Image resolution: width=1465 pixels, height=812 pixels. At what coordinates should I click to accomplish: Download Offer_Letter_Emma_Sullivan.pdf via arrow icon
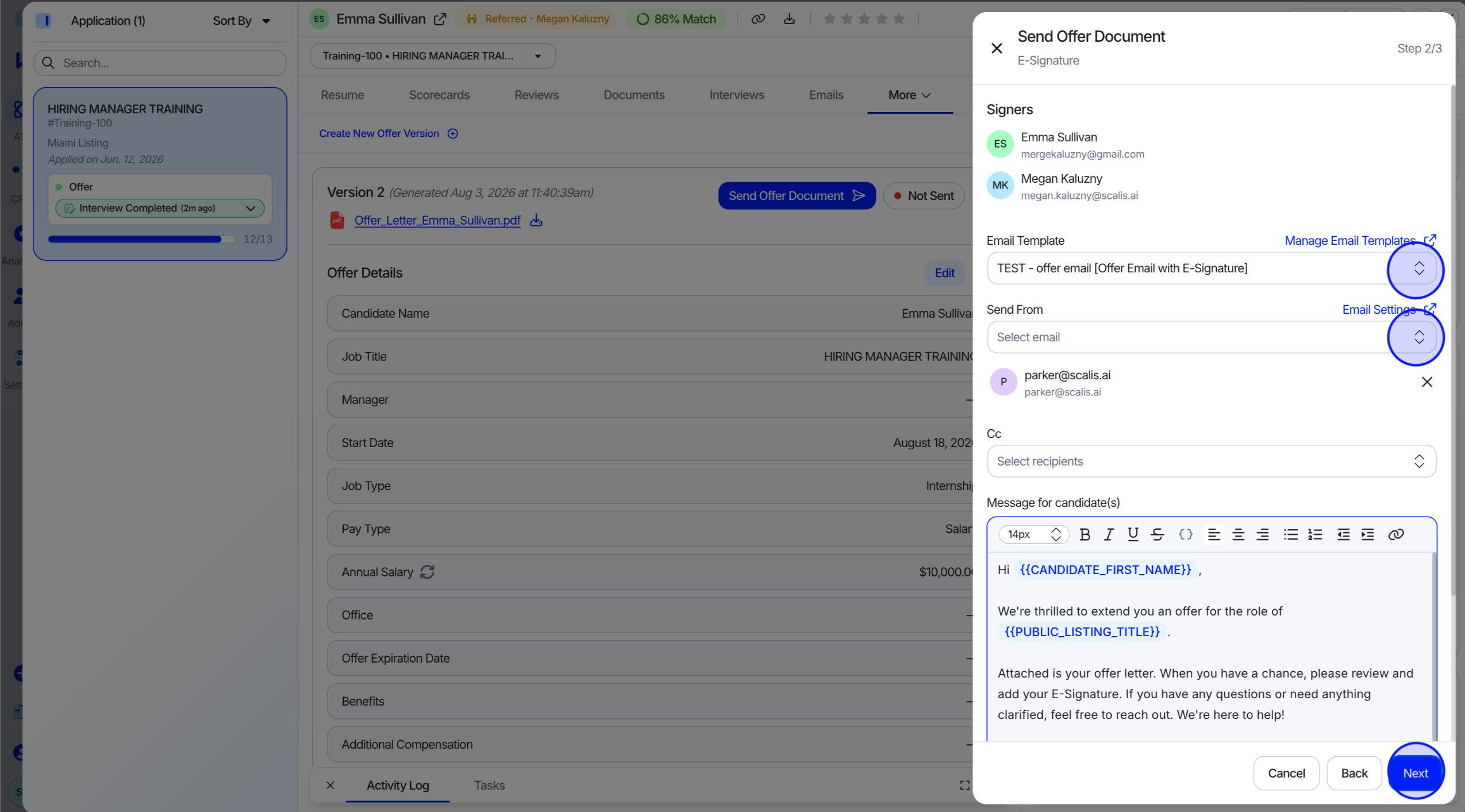[x=536, y=220]
